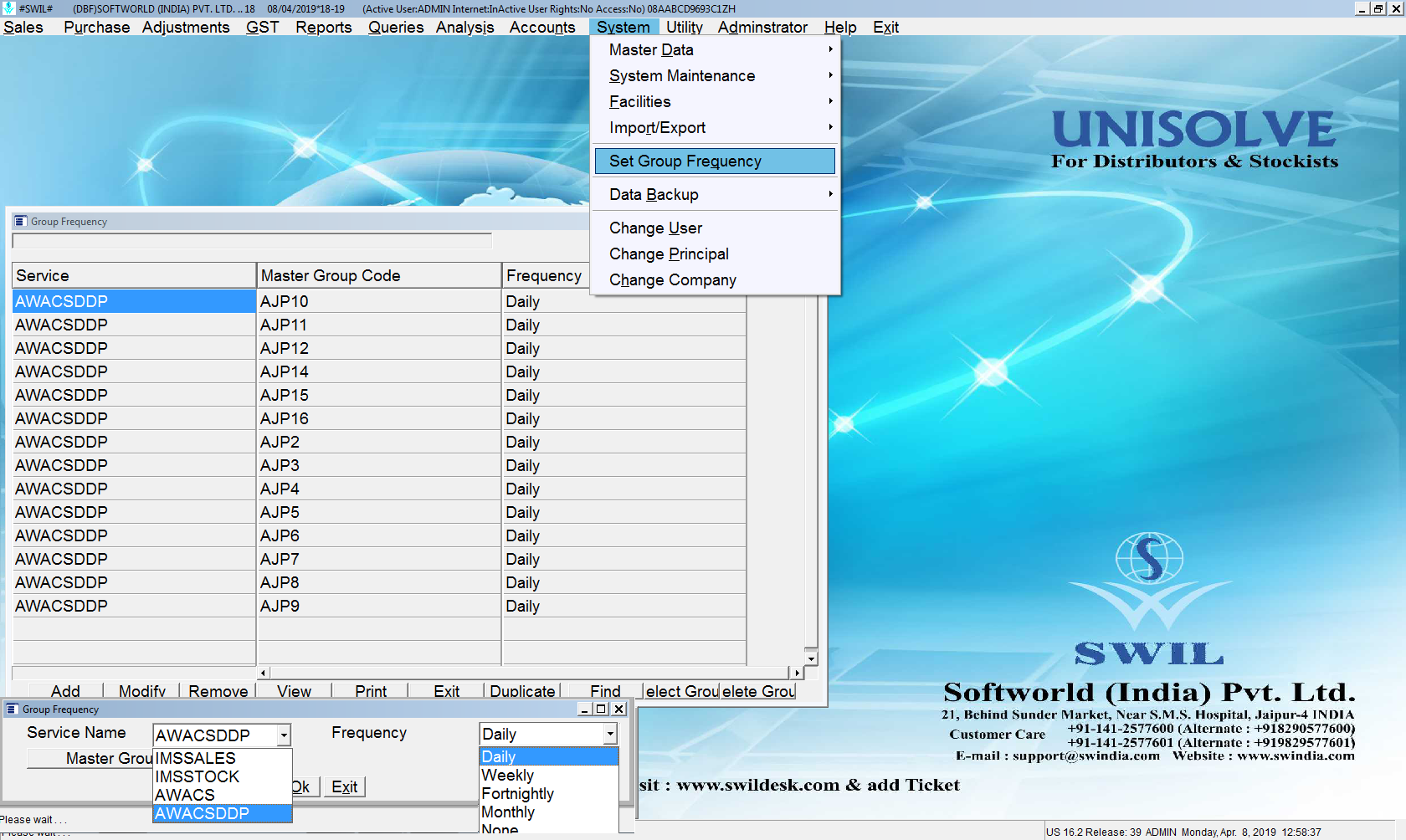Screen dimensions: 1406x840
Task: Click the Add button
Action: [x=65, y=691]
